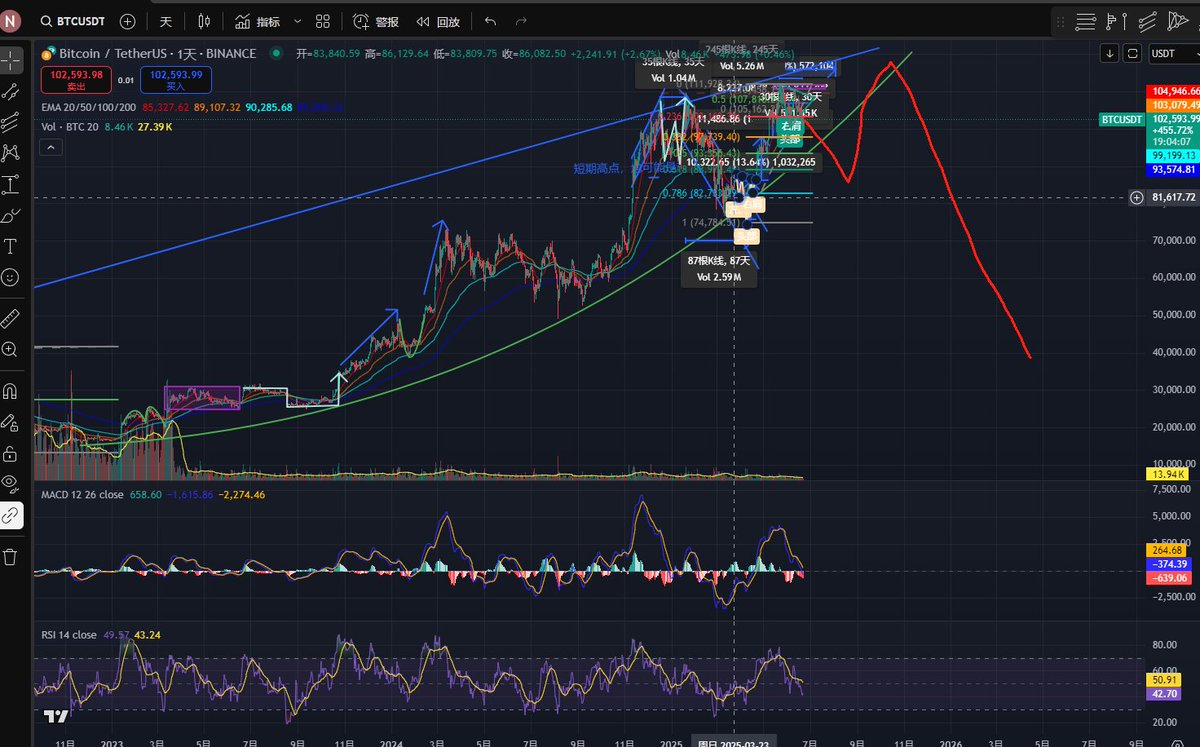This screenshot has width=1200, height=747.
Task: Open BTCUSDT symbol search
Action: click(x=71, y=21)
